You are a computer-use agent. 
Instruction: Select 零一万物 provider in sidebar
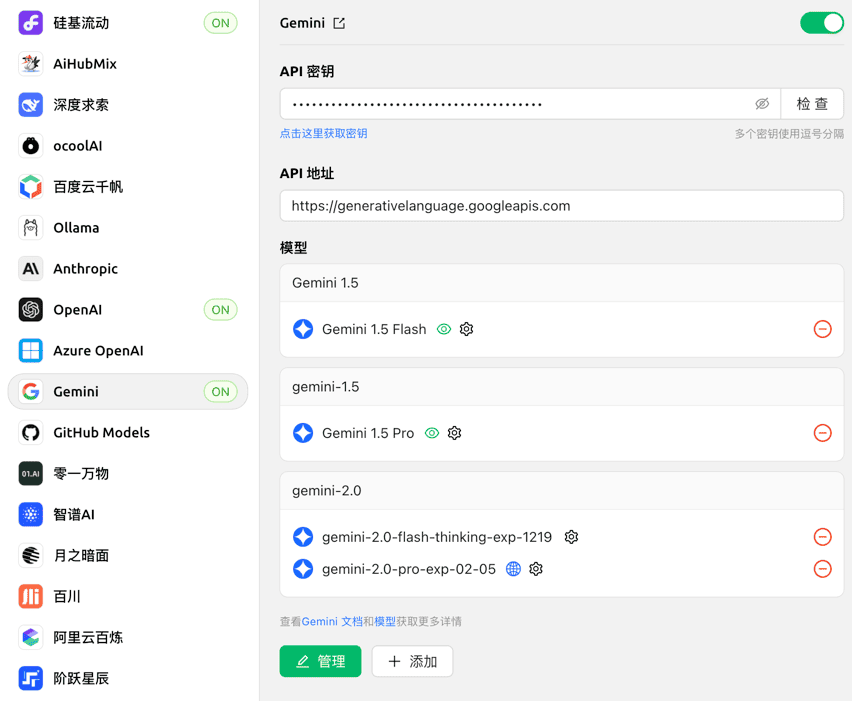[x=128, y=474]
